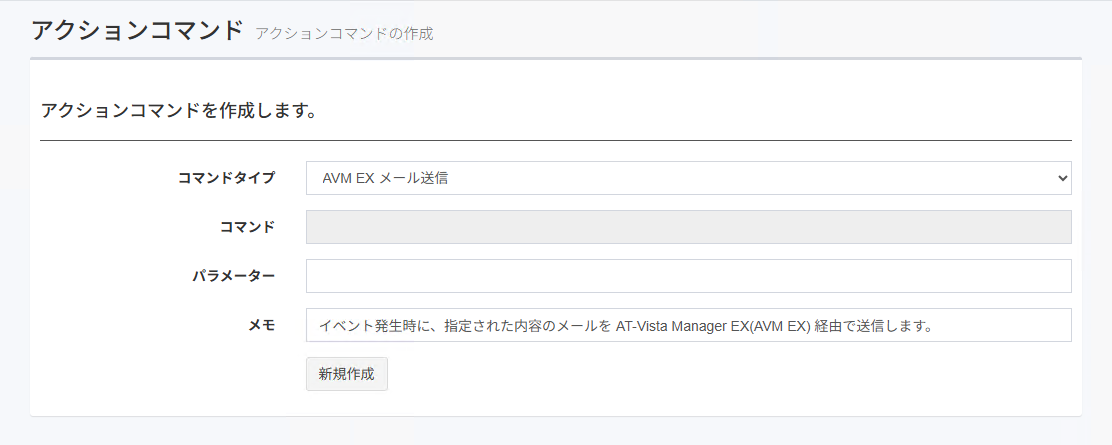The height and width of the screenshot is (445, 1112).
Task: Click the blank right end of メモ field
Action: click(1010, 325)
